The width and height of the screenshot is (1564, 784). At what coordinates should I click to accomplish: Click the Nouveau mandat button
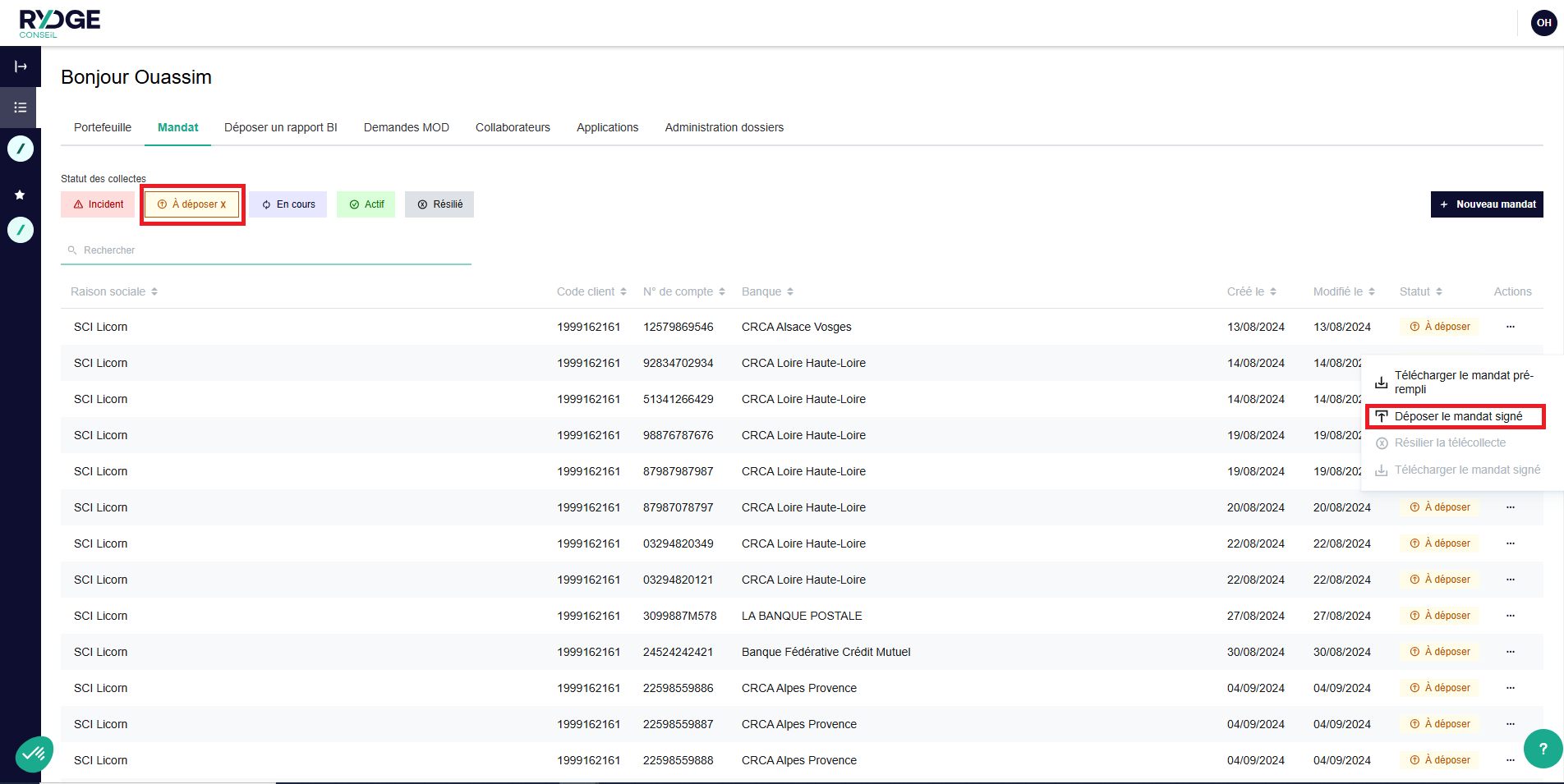1487,204
